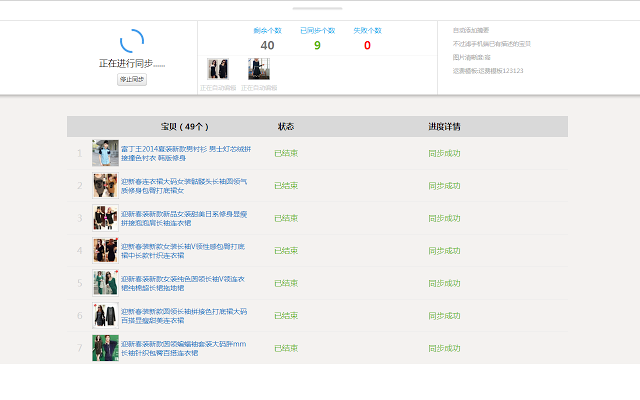Click the 宝贝 (49个) column header
The image size is (640, 400).
[184, 127]
